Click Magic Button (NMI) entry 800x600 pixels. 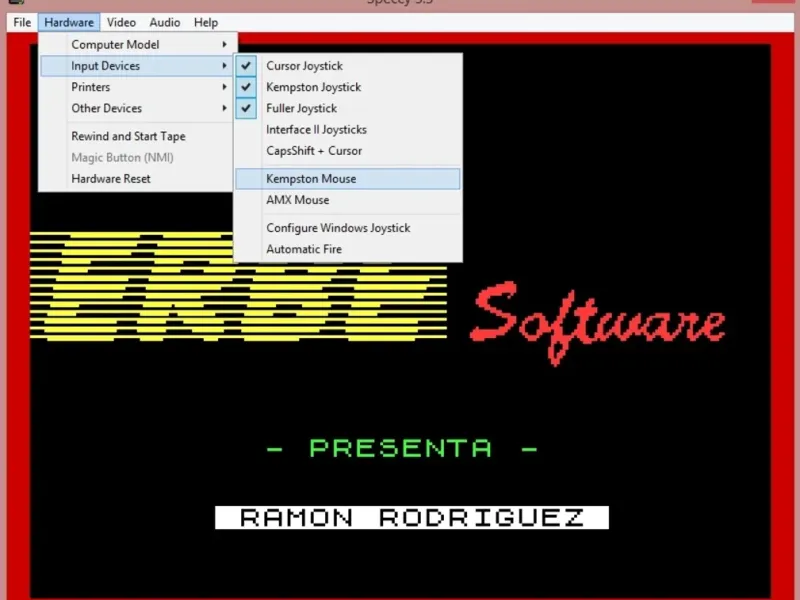click(137, 158)
